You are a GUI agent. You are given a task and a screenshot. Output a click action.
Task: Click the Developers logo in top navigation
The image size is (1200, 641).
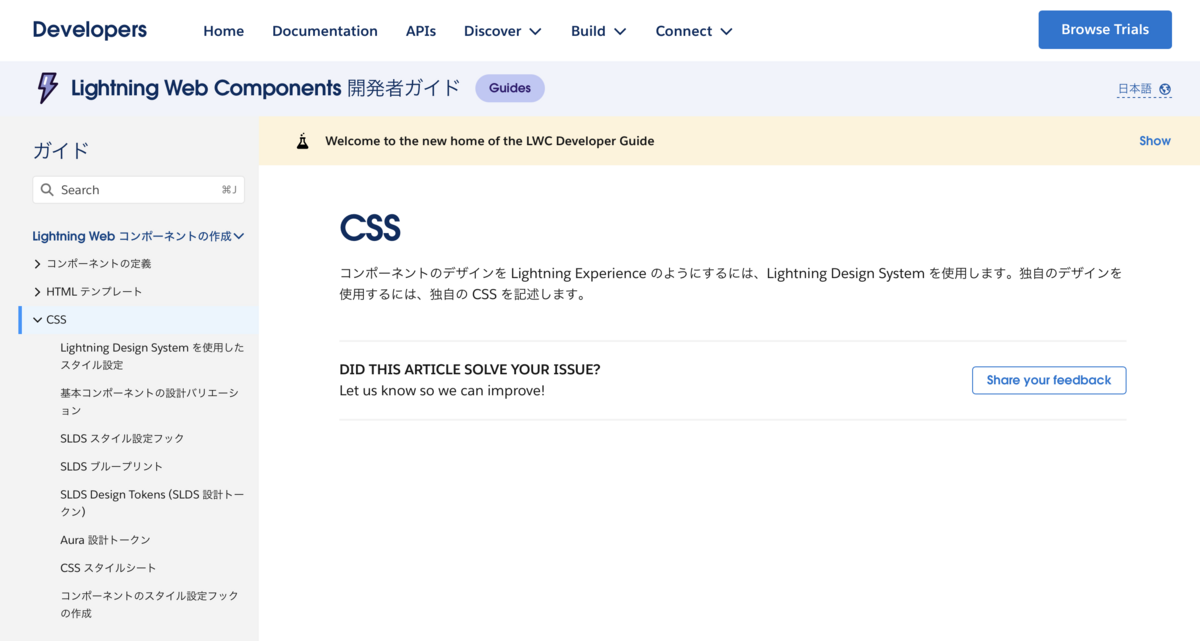point(88,30)
